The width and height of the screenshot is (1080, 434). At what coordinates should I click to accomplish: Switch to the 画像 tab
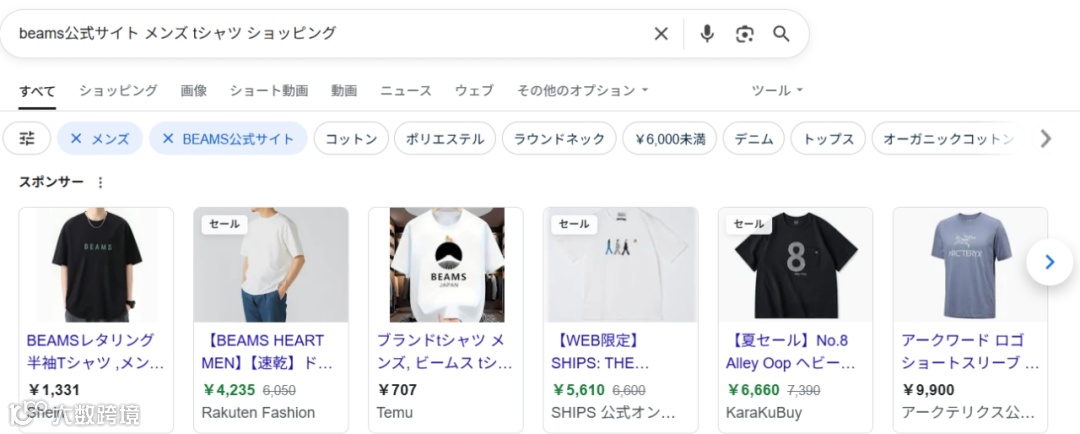[x=194, y=90]
